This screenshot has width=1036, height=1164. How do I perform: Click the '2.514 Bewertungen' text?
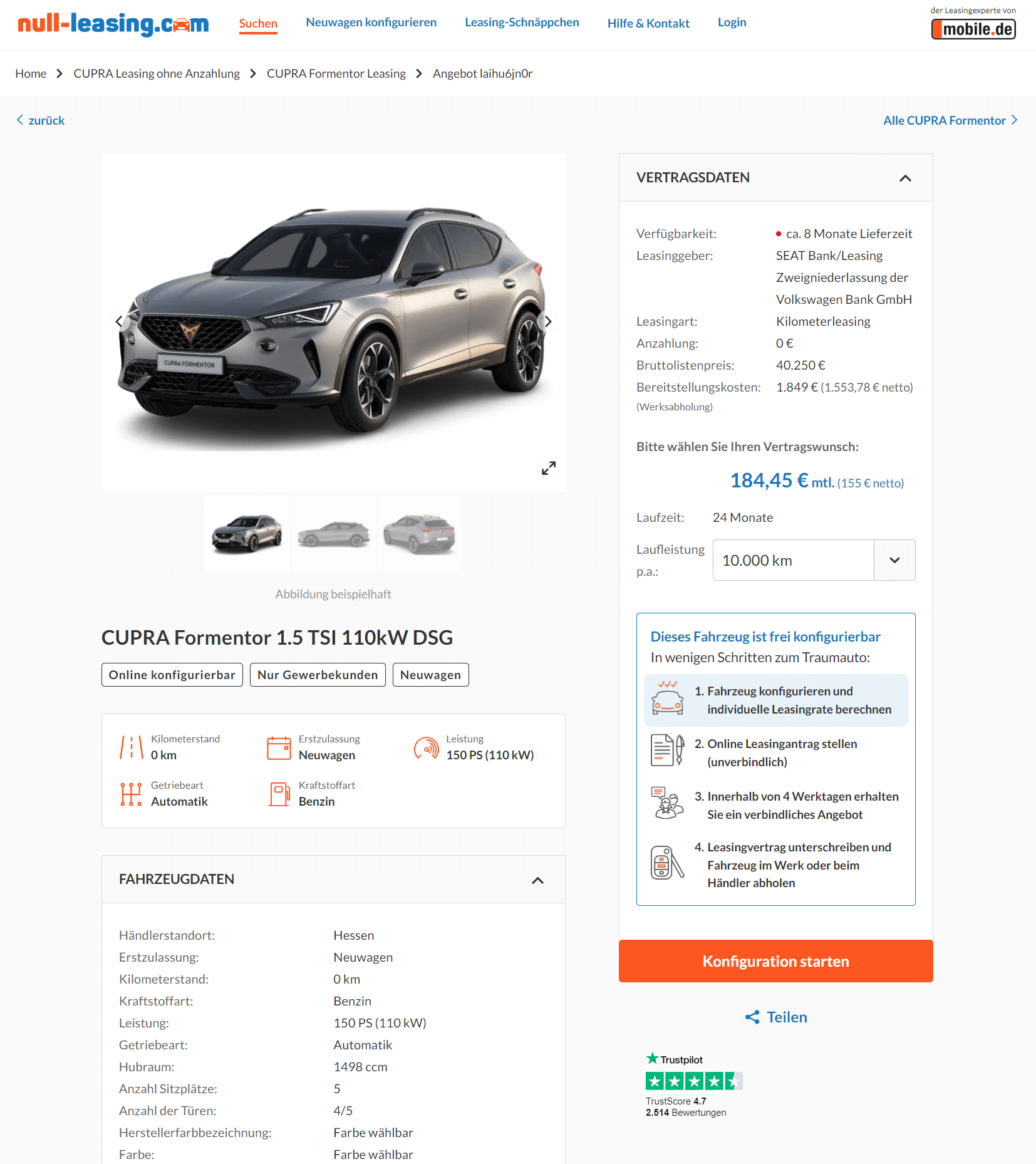[686, 1112]
